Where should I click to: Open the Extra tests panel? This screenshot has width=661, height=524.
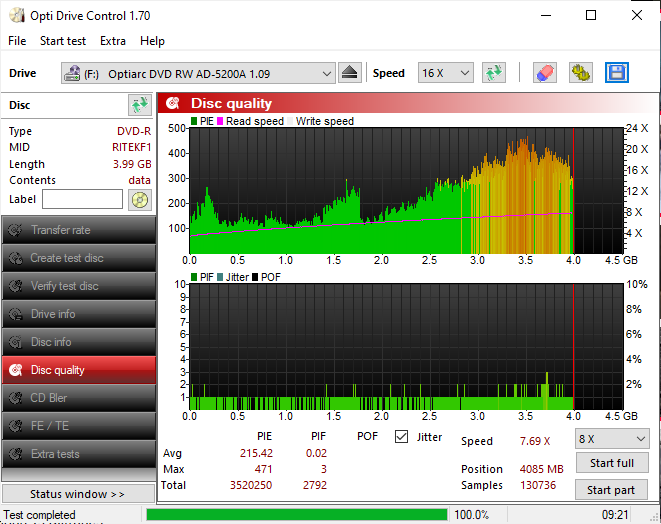(79, 454)
